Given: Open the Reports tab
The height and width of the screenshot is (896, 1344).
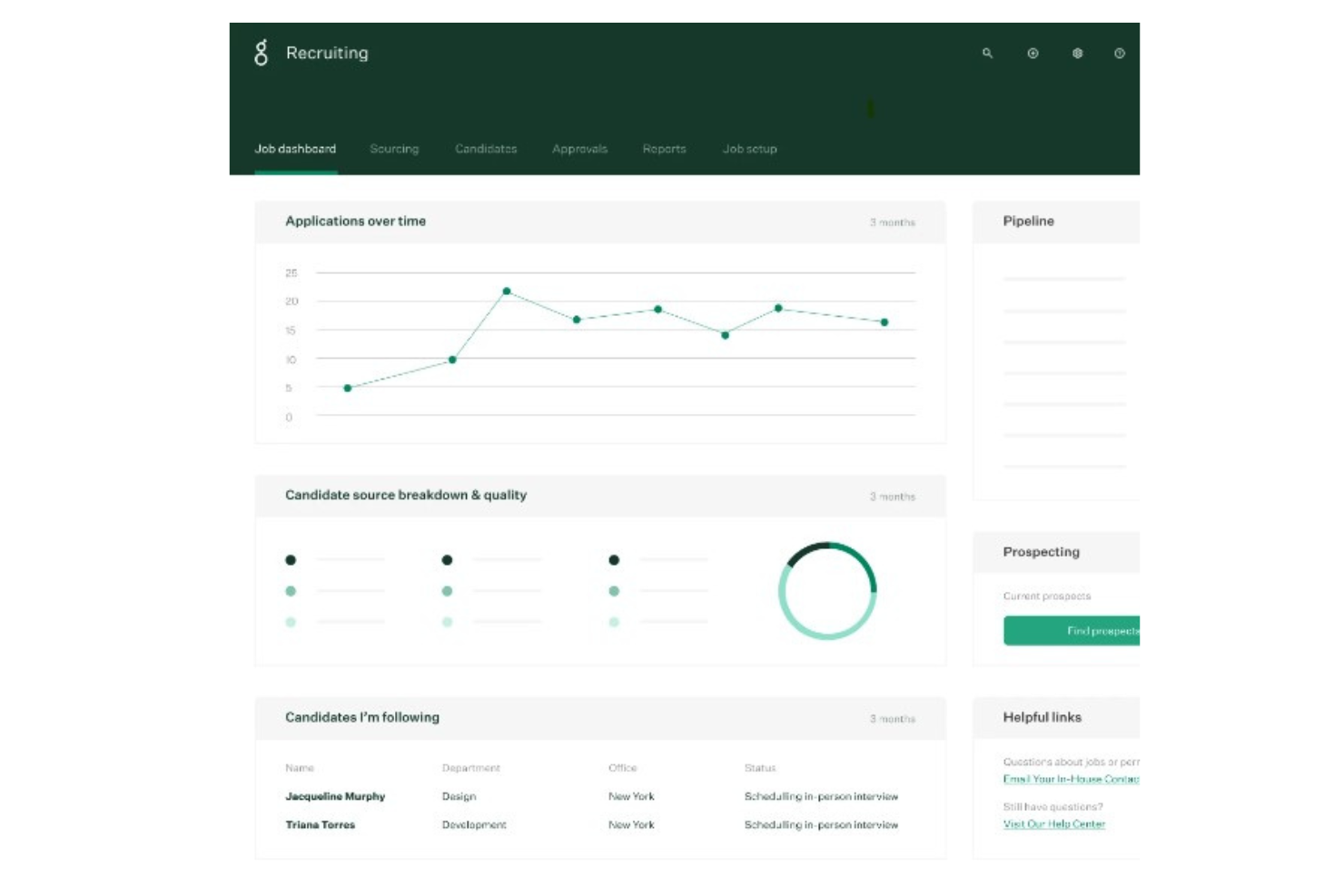Looking at the screenshot, I should tap(664, 149).
